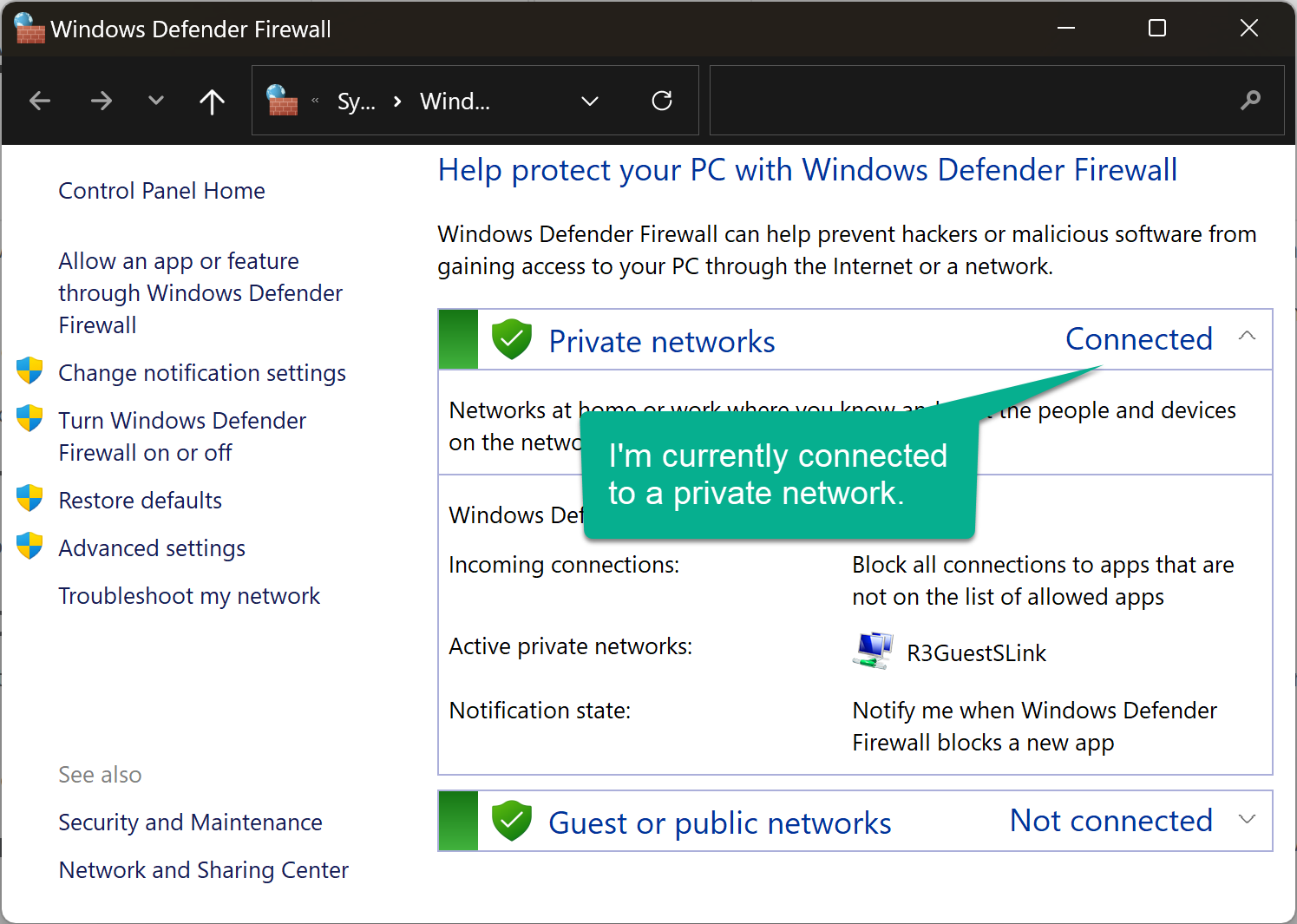Focus the Control Panel search field
Viewport: 1297px width, 924px height.
point(997,101)
